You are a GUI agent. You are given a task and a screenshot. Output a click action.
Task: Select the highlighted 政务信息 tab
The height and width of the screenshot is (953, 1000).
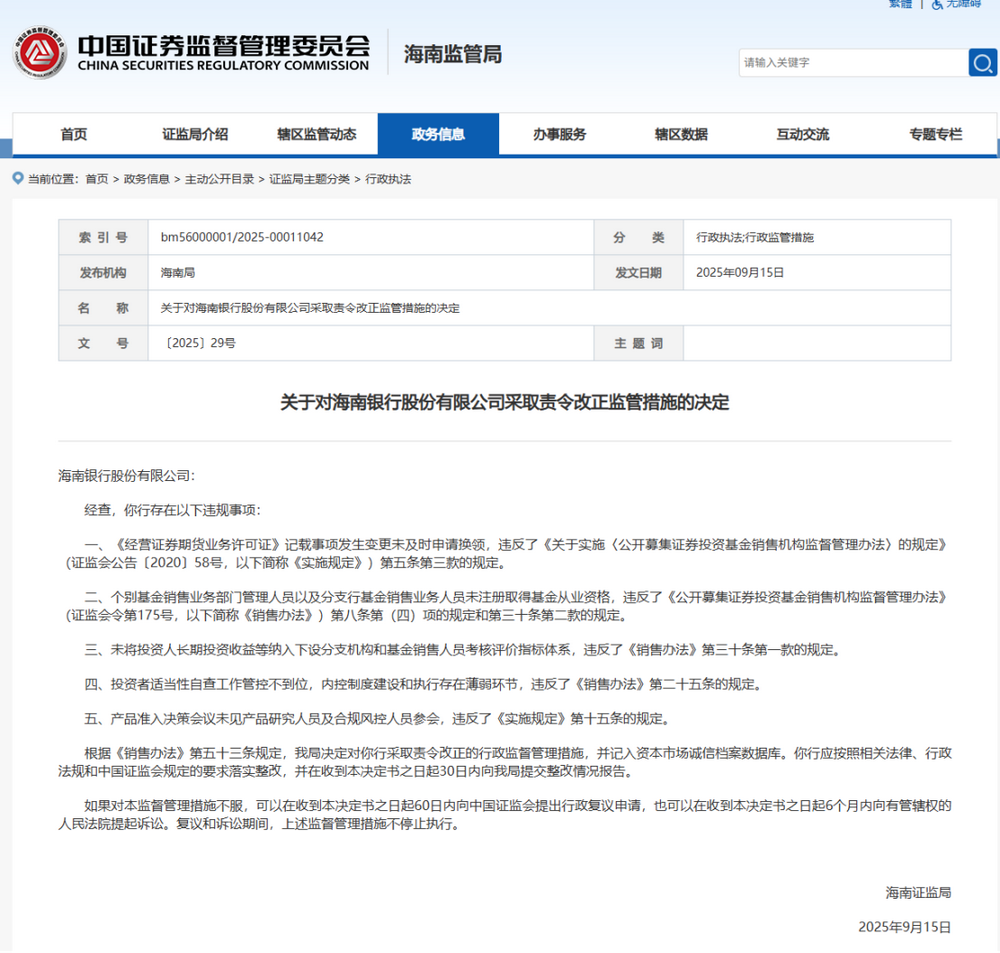point(438,134)
